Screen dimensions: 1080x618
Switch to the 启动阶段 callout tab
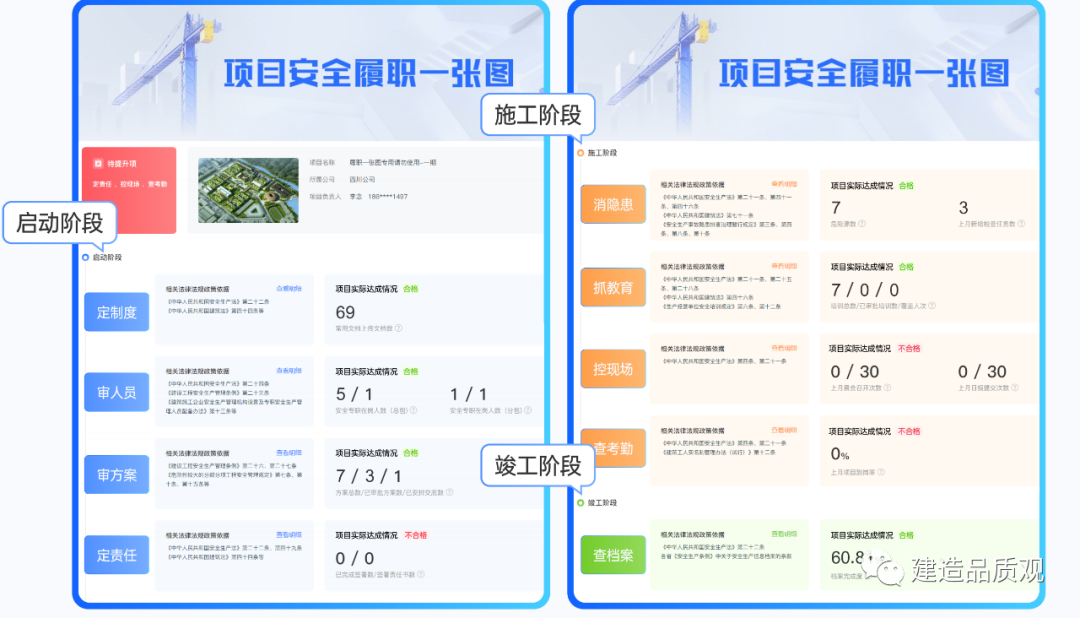pyautogui.click(x=59, y=223)
